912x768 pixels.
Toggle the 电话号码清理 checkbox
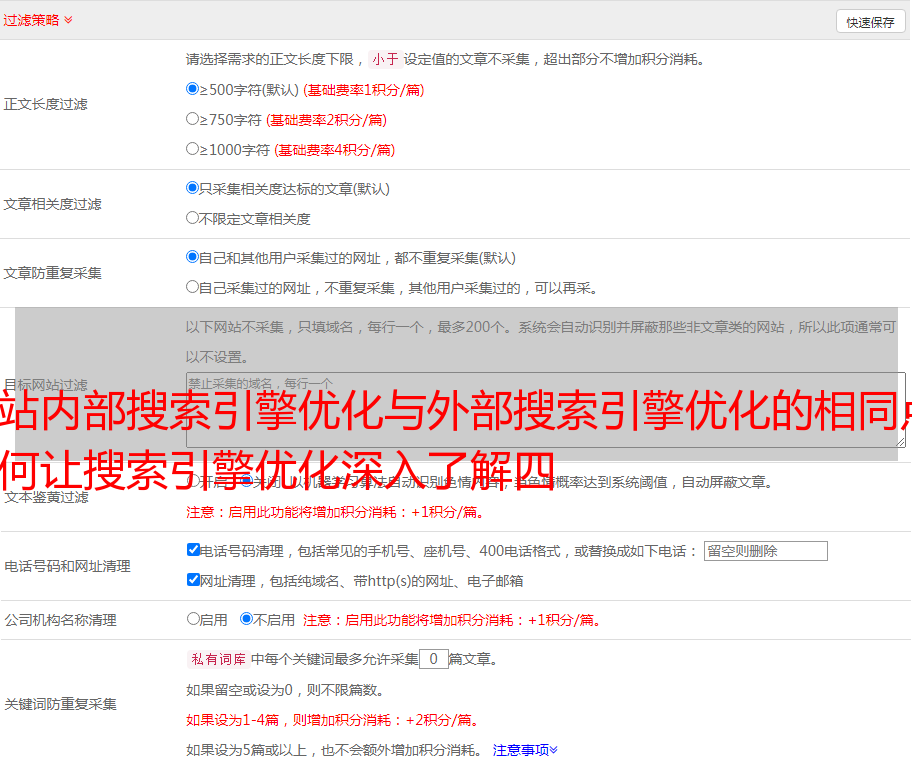pyautogui.click(x=194, y=550)
